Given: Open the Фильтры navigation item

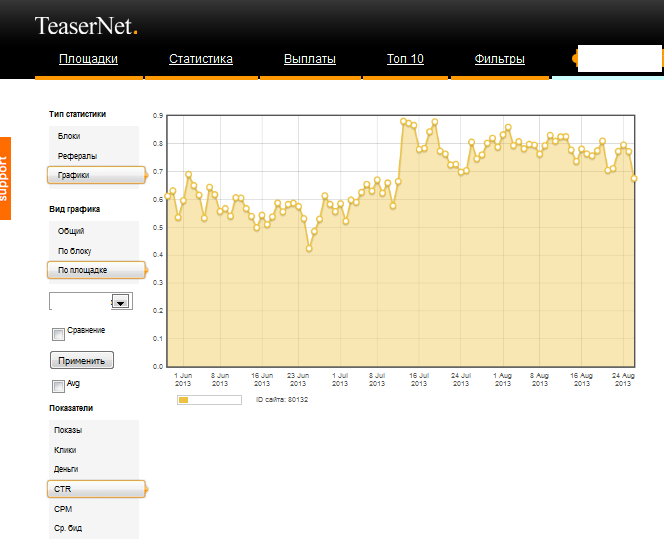Looking at the screenshot, I should pos(500,59).
